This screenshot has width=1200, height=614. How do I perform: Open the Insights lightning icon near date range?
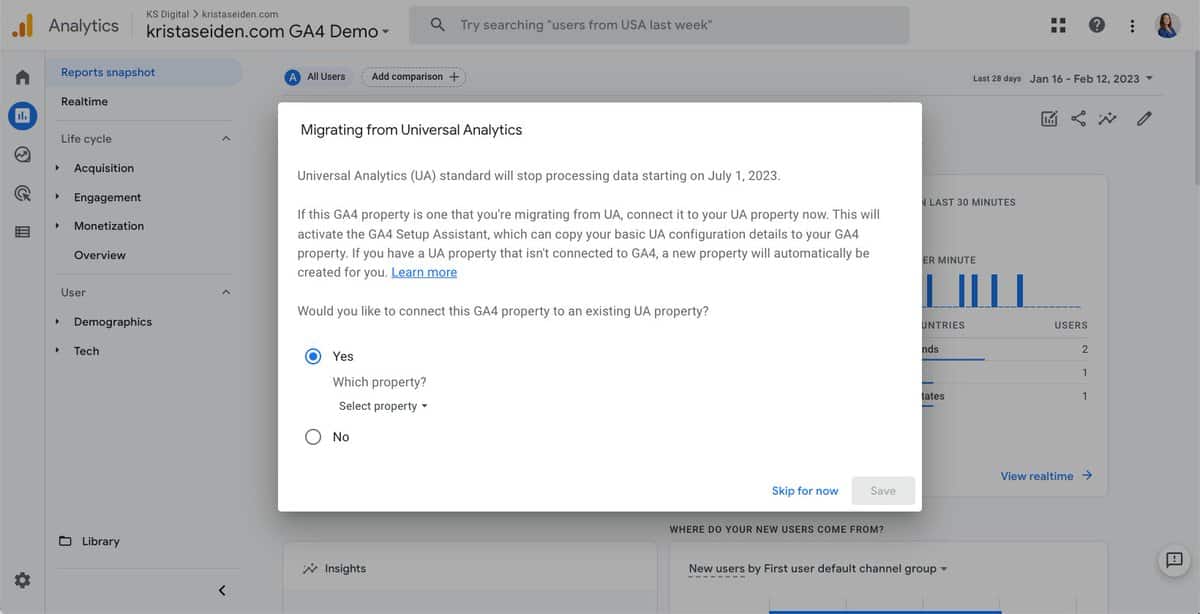point(1107,118)
